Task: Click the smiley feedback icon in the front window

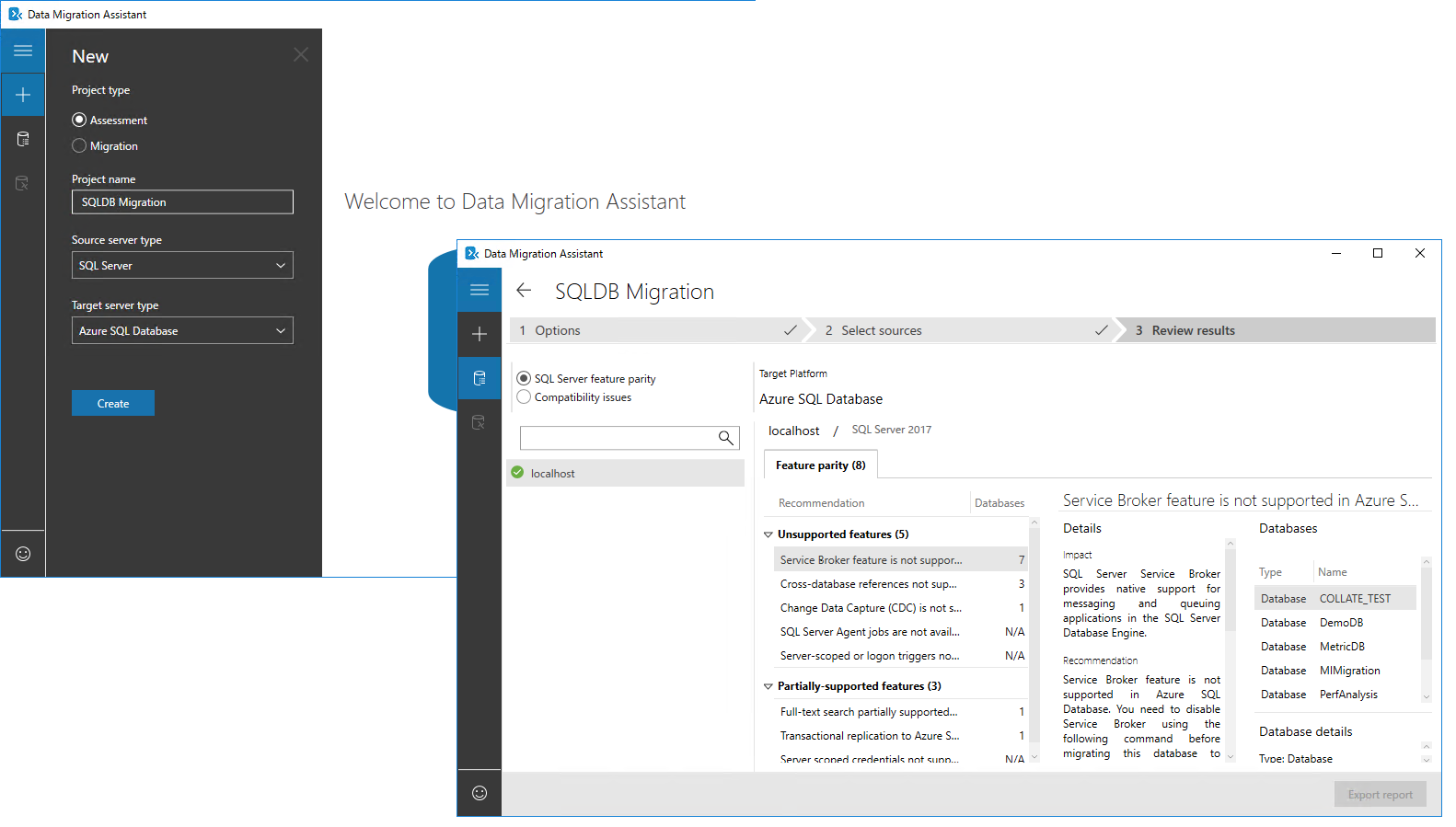Action: pyautogui.click(x=480, y=793)
